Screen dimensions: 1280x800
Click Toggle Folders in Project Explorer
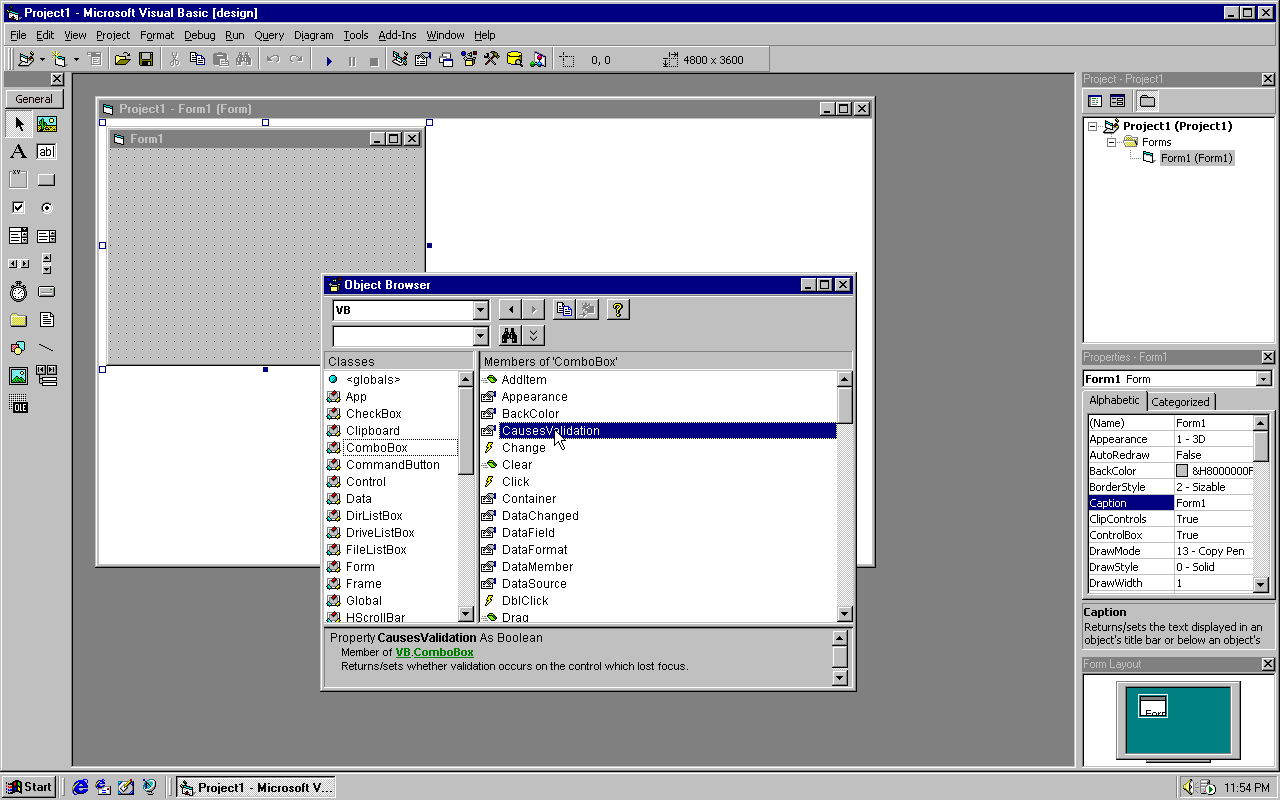pyautogui.click(x=1147, y=101)
